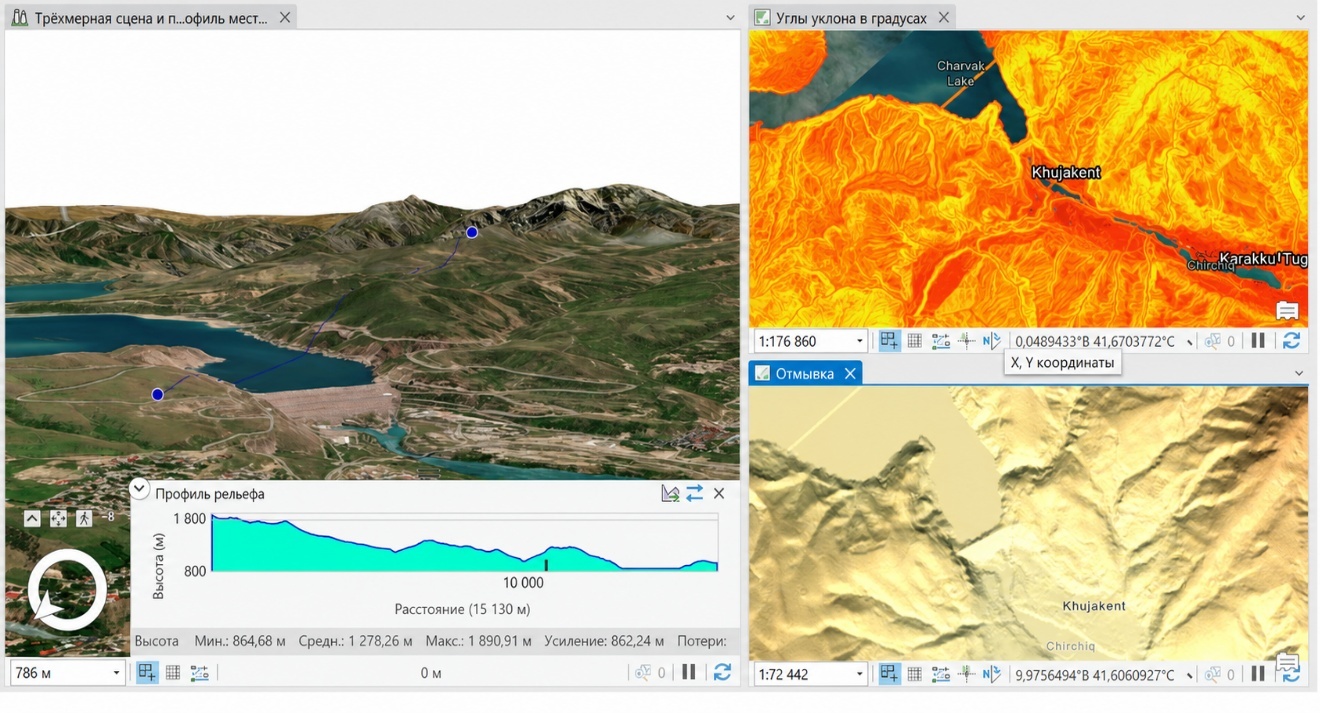Screen dimensions: 1320x713
Task: Pause drawing in the slope map
Action: pyautogui.click(x=1258, y=340)
